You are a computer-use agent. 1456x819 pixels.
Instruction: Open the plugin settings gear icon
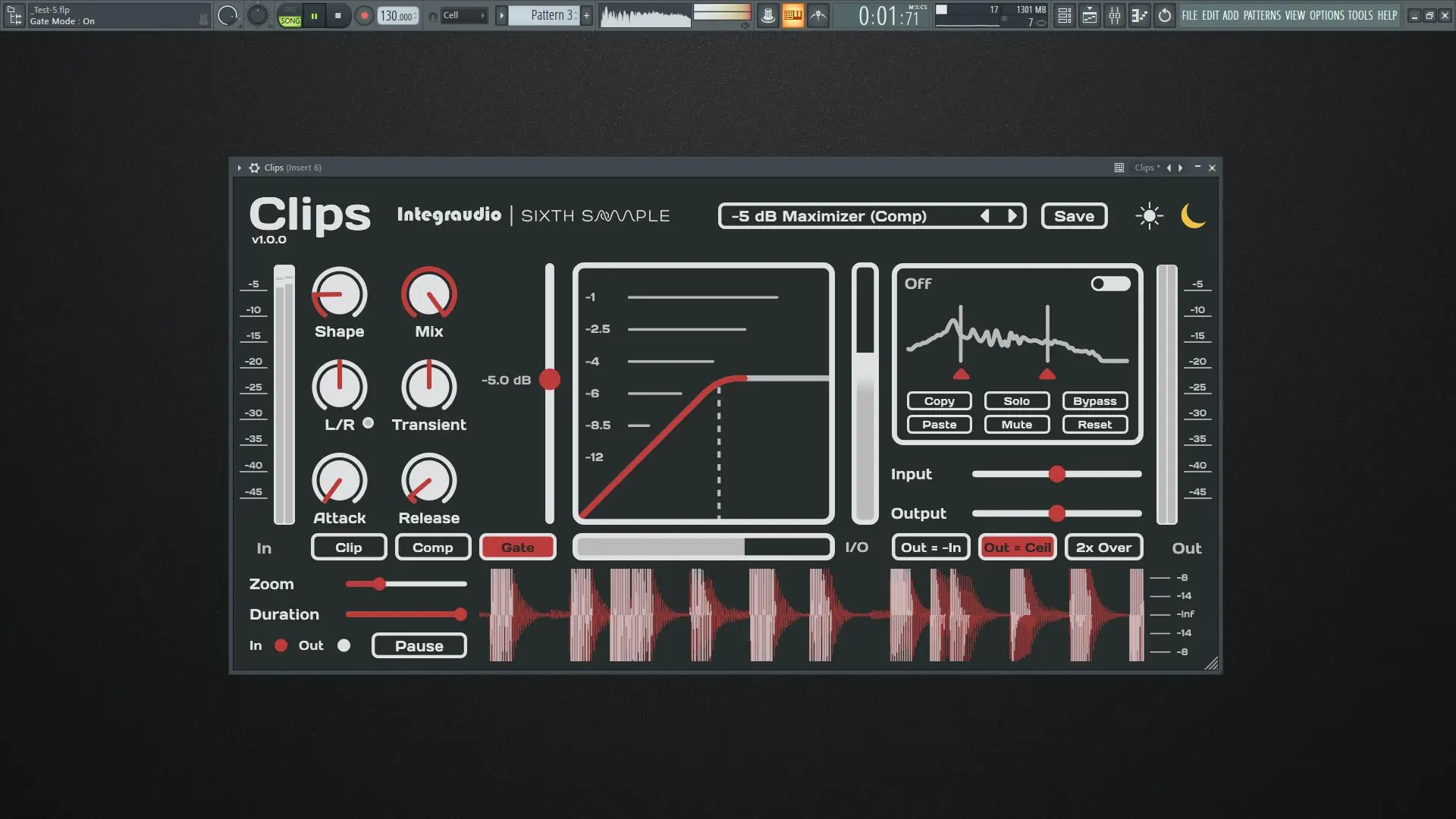tap(255, 168)
